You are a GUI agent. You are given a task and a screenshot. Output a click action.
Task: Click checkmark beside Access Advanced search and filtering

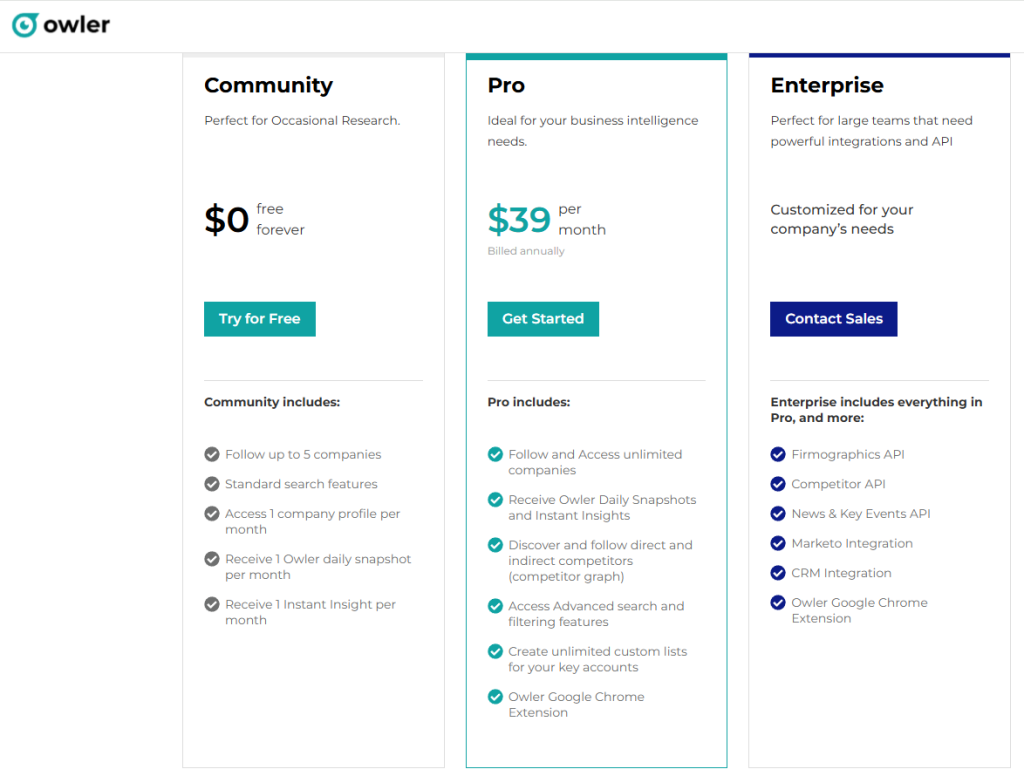(495, 606)
